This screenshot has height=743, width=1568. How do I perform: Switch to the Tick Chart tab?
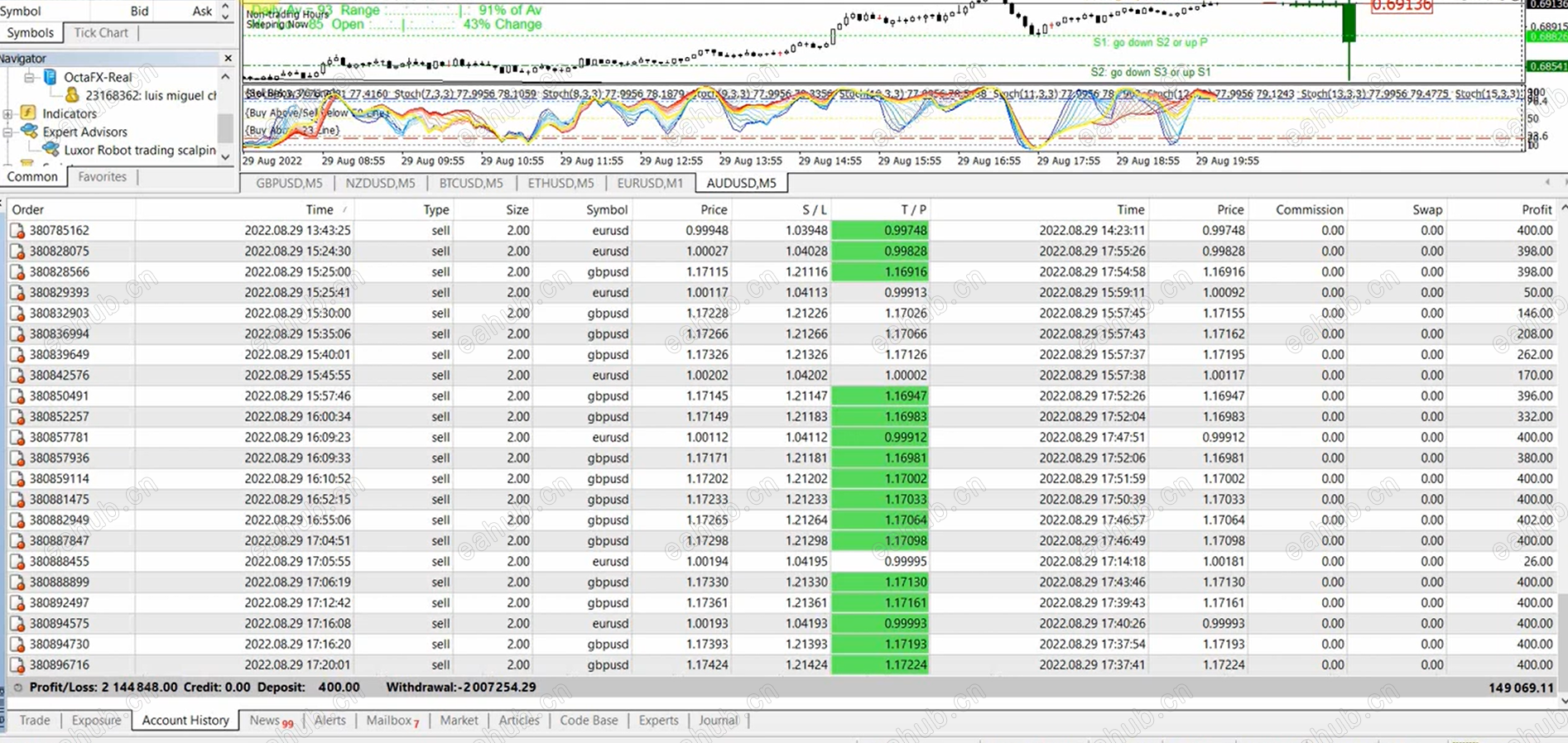click(x=101, y=33)
